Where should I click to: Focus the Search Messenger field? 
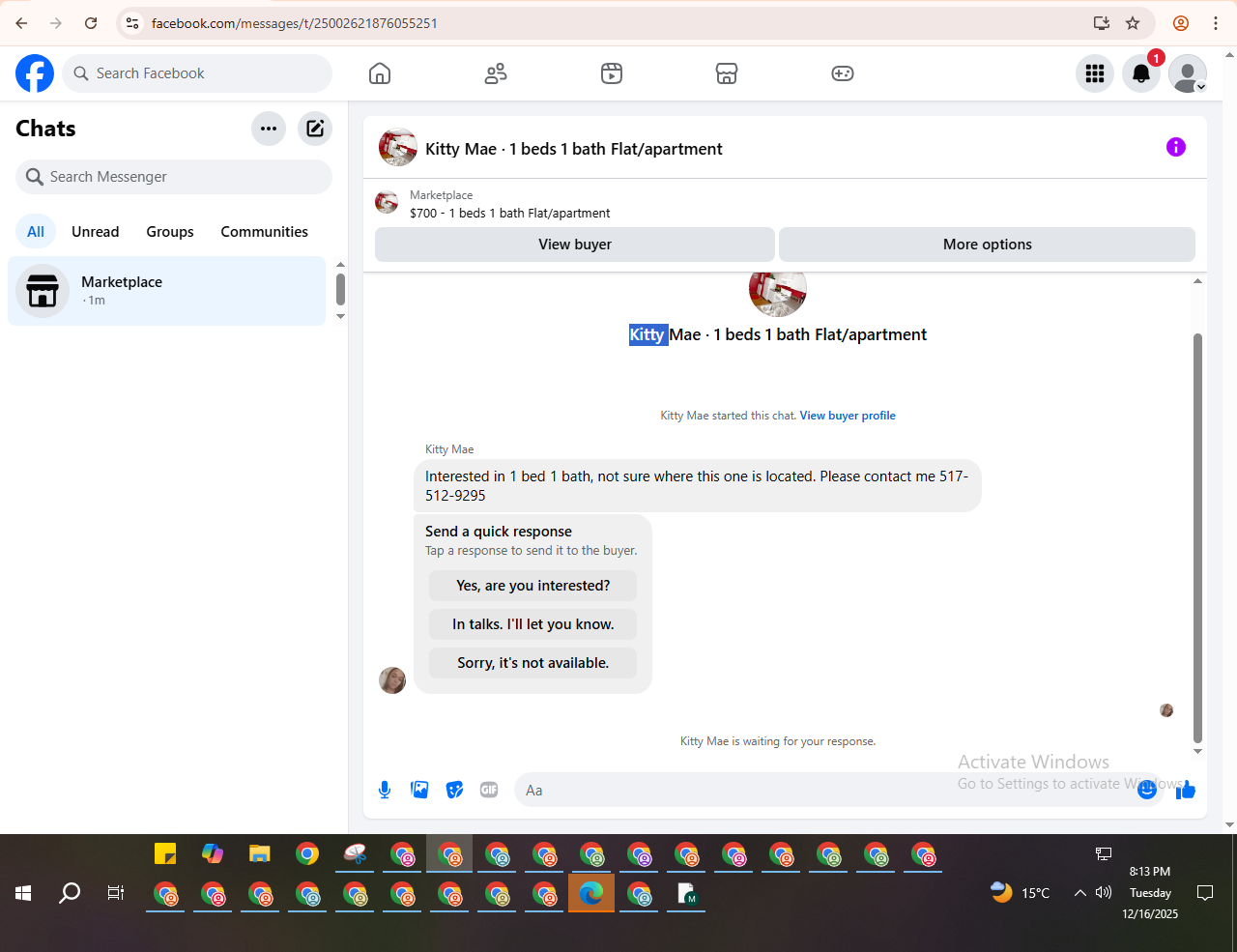(x=174, y=177)
